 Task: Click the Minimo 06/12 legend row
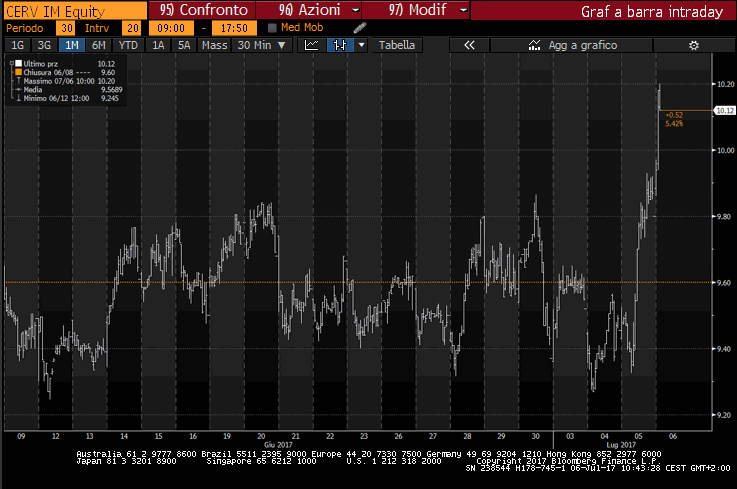pyautogui.click(x=67, y=98)
